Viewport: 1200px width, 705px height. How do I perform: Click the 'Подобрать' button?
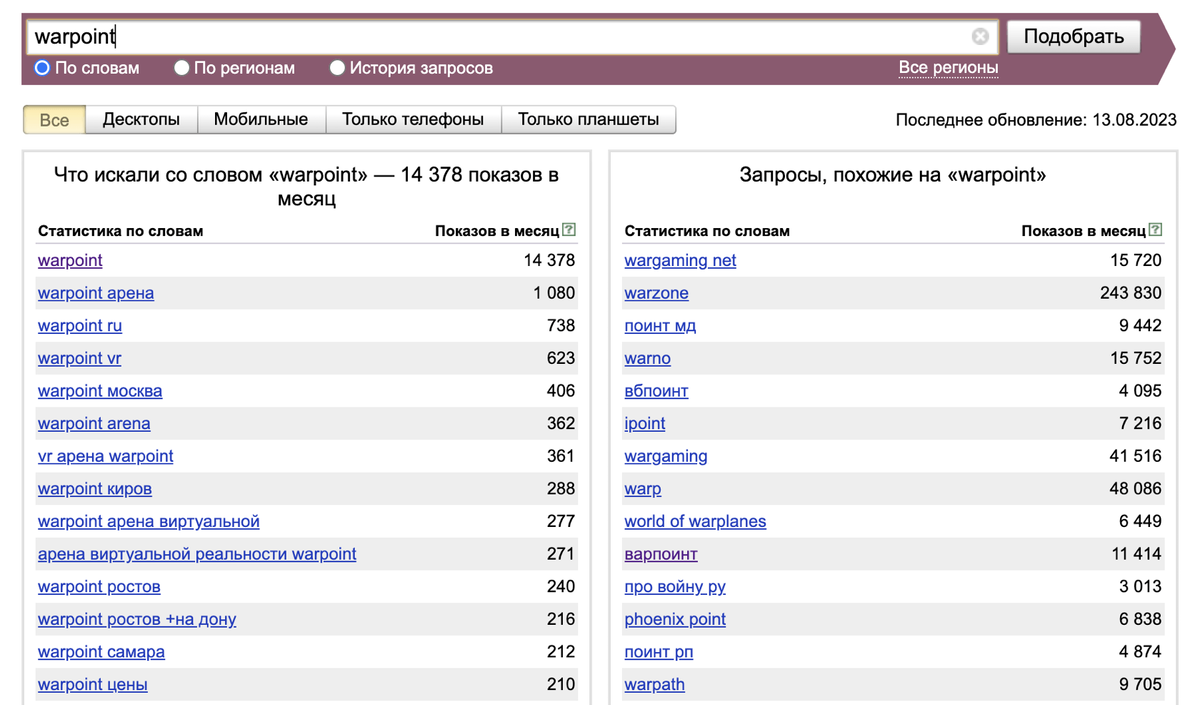(x=1073, y=37)
